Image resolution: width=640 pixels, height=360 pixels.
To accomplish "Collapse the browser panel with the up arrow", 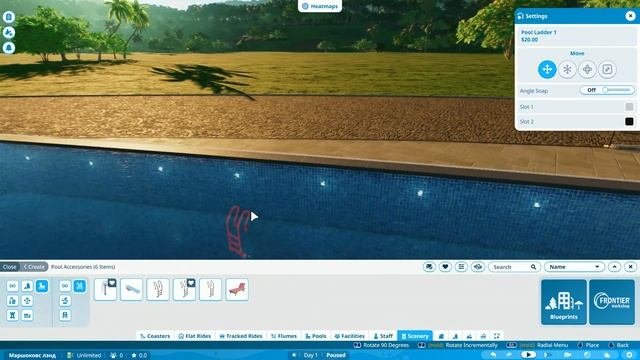I will click(614, 267).
